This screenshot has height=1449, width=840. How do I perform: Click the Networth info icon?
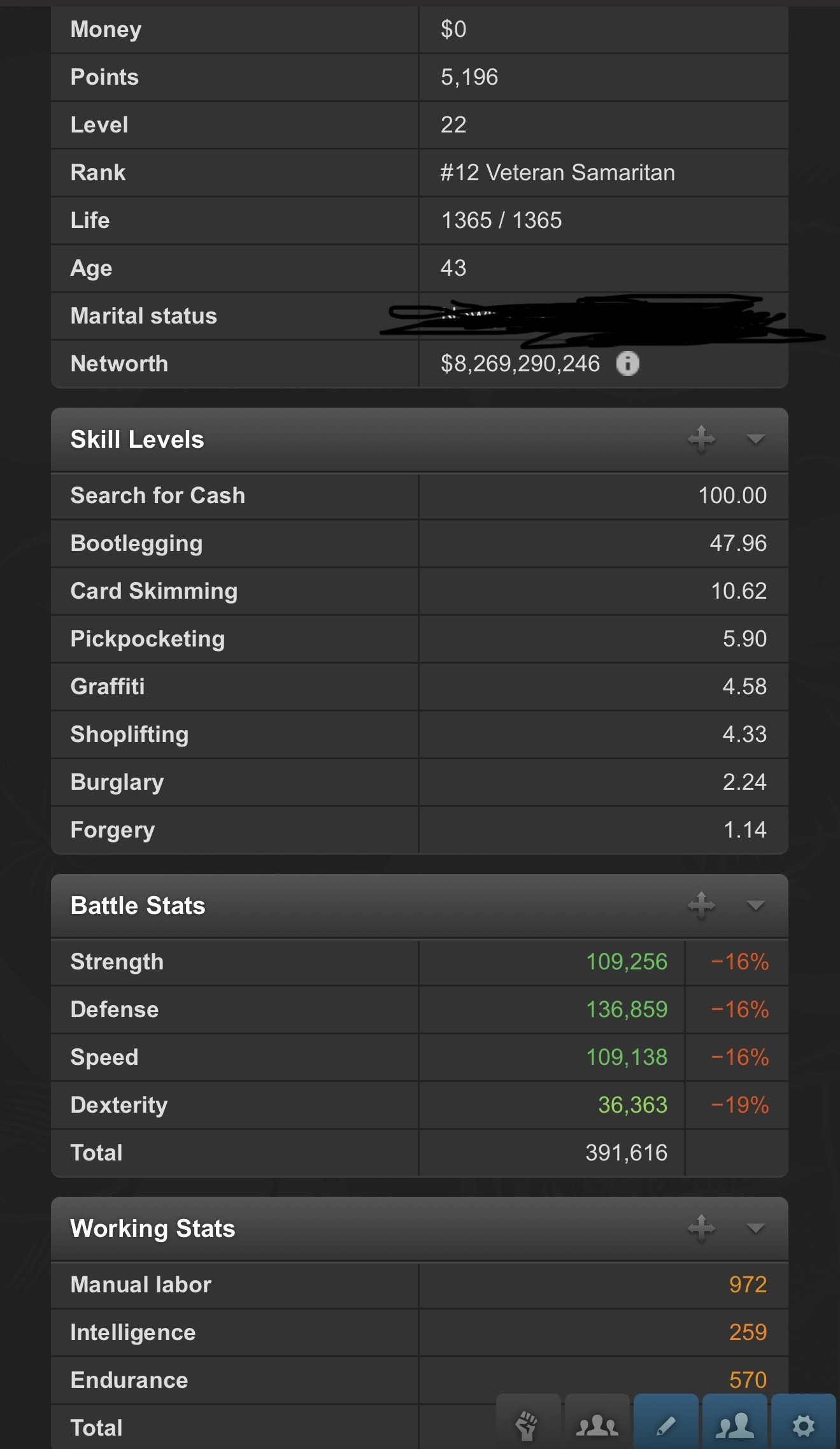coord(627,364)
